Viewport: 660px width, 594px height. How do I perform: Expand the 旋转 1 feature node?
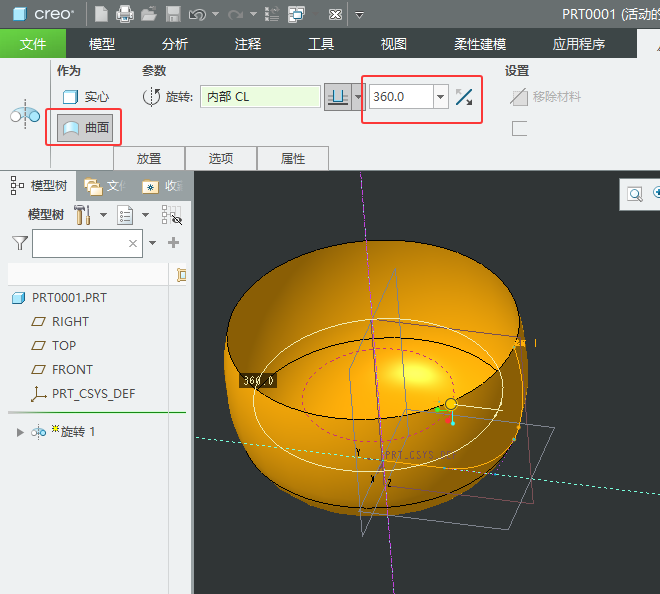(x=18, y=432)
